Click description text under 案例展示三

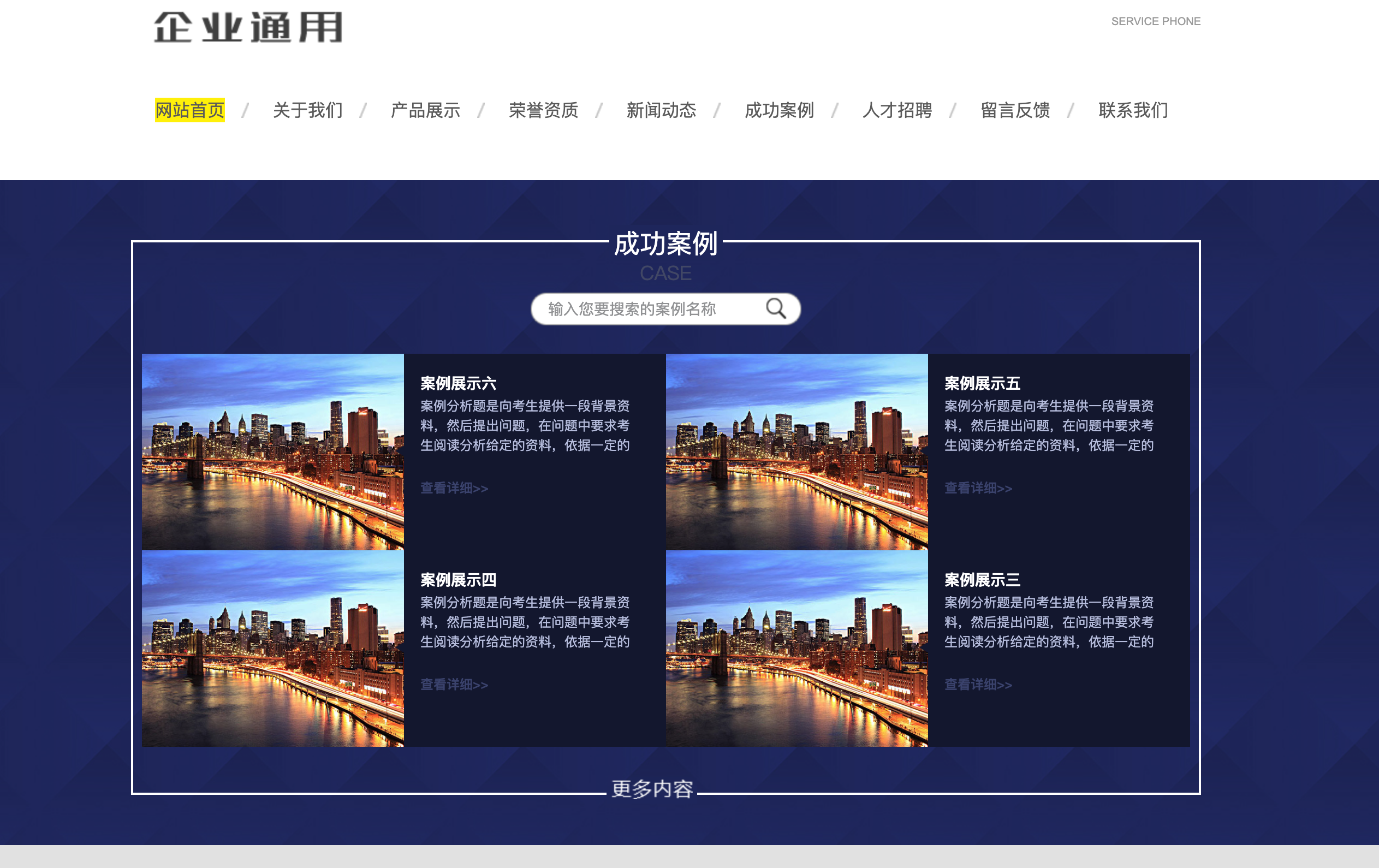(1049, 622)
